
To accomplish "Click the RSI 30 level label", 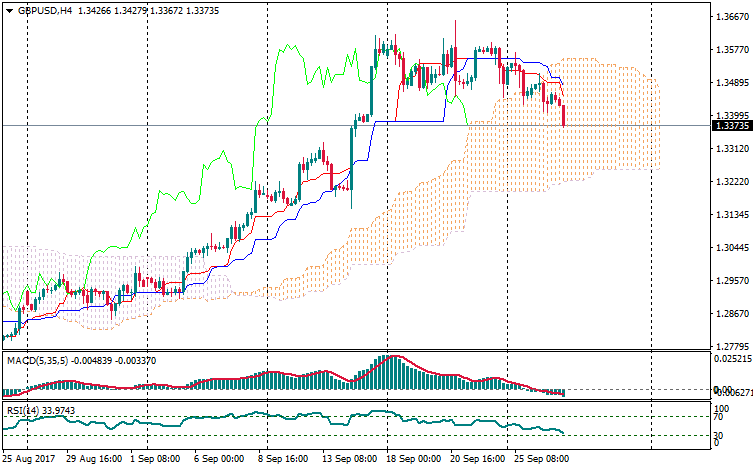I will click(719, 436).
